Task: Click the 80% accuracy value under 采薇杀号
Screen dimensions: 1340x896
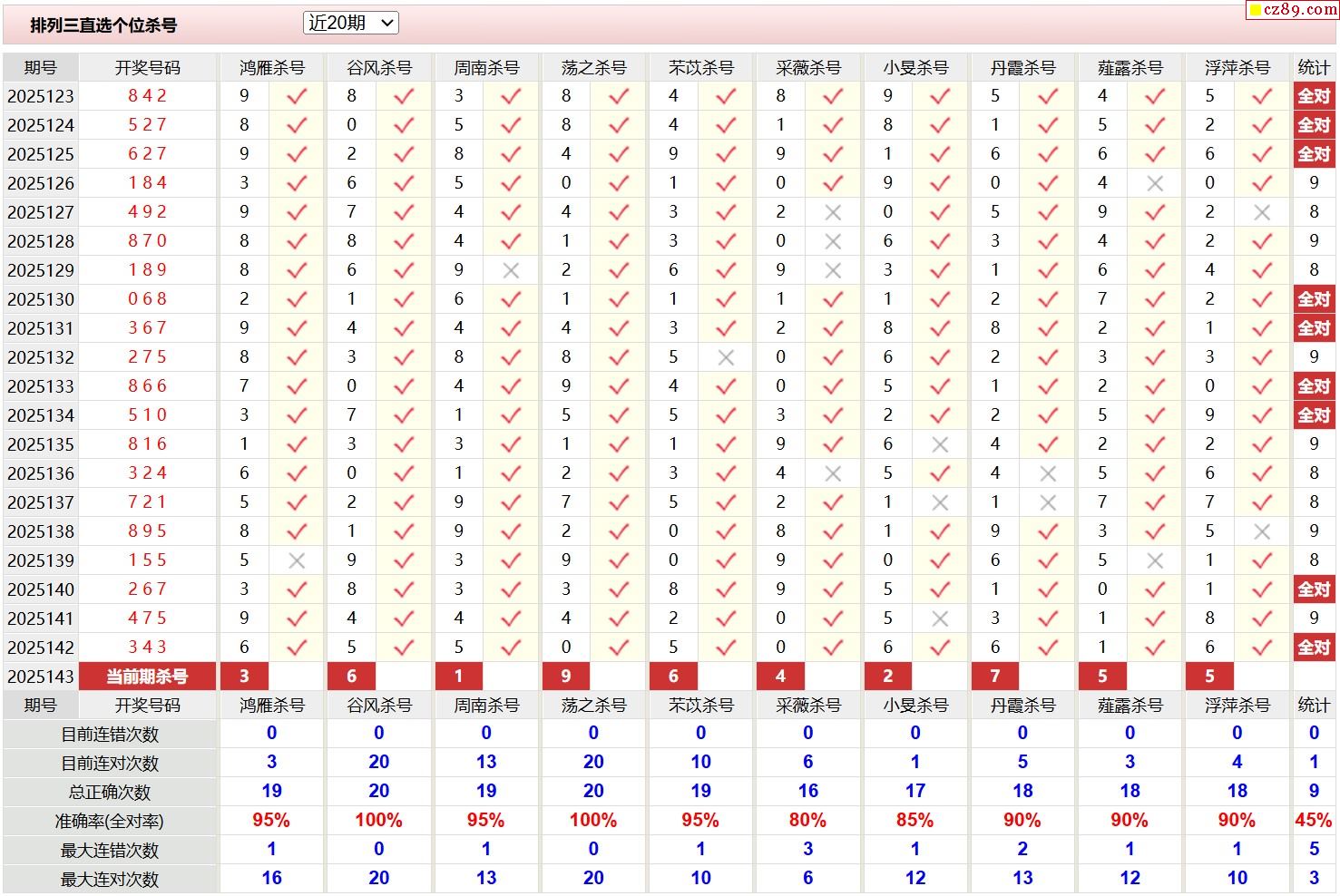Action: [x=807, y=821]
